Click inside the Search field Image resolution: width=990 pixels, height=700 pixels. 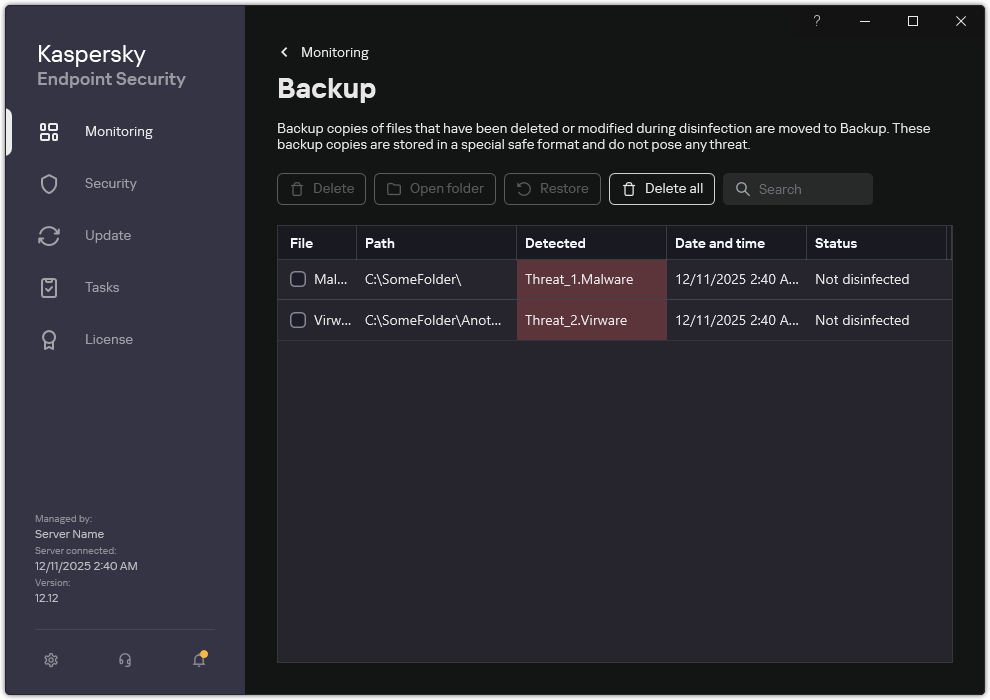point(800,189)
